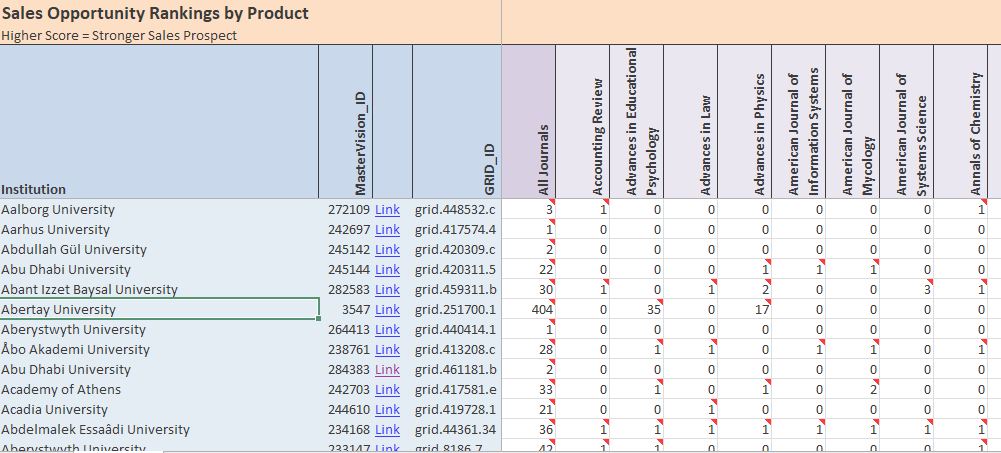1001x453 pixels.
Task: Open the Link in Abertay University row
Action: pyautogui.click(x=387, y=310)
